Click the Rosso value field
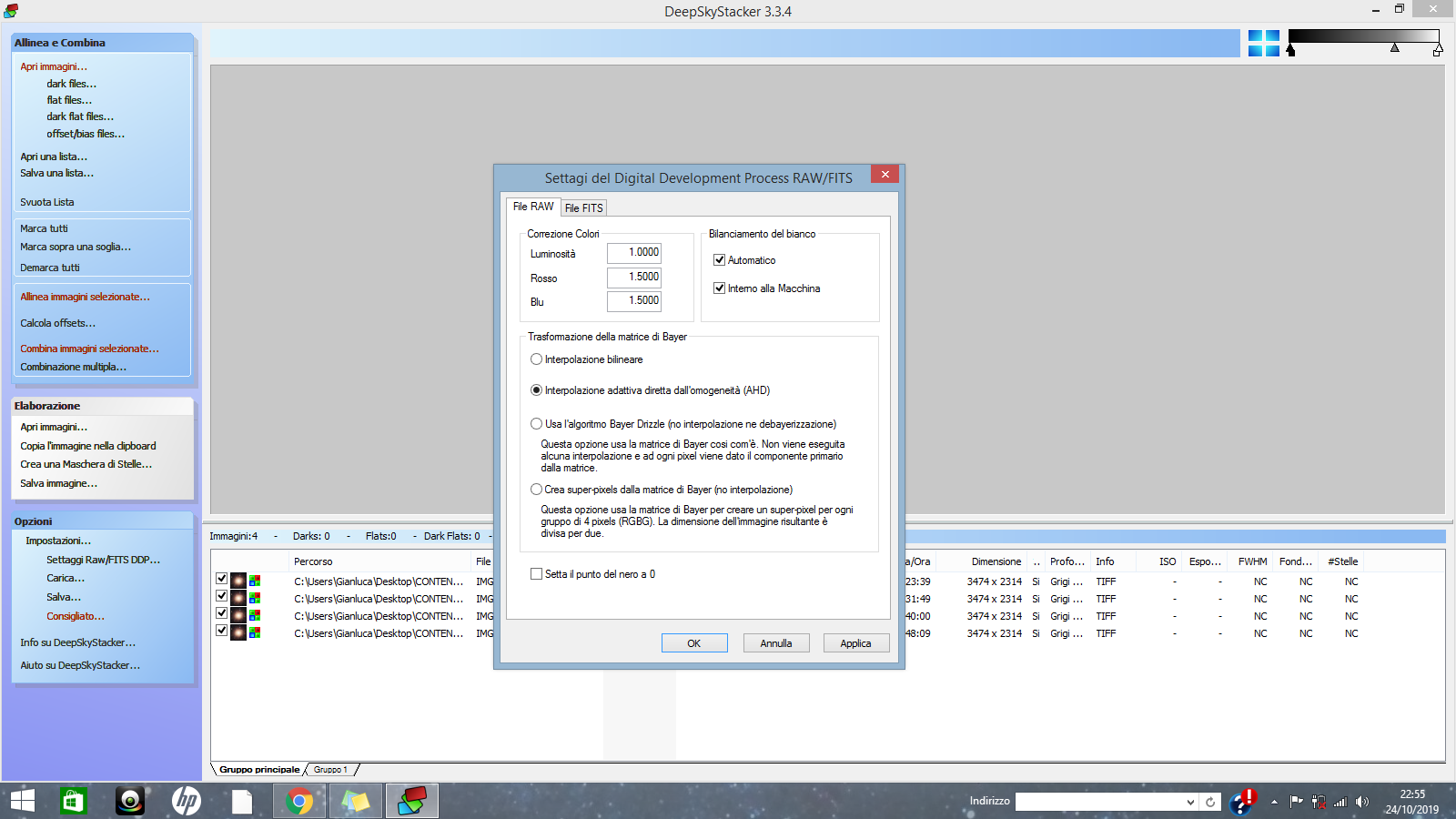This screenshot has width=1456, height=819. tap(634, 278)
